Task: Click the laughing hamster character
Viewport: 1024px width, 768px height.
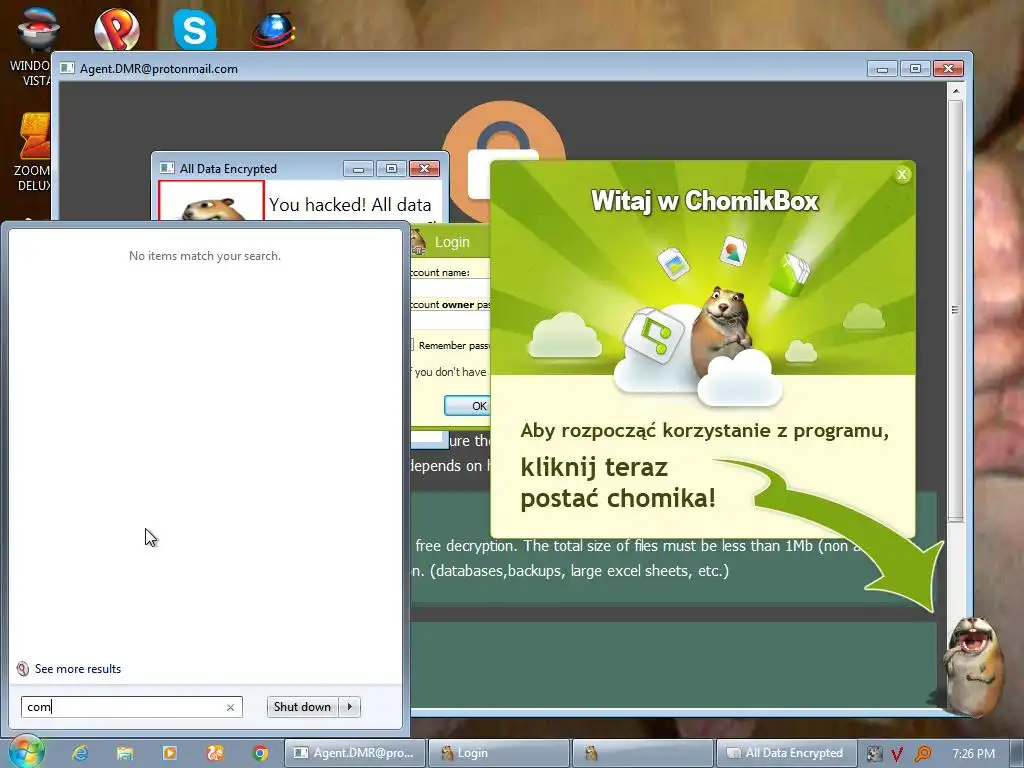Action: point(972,665)
